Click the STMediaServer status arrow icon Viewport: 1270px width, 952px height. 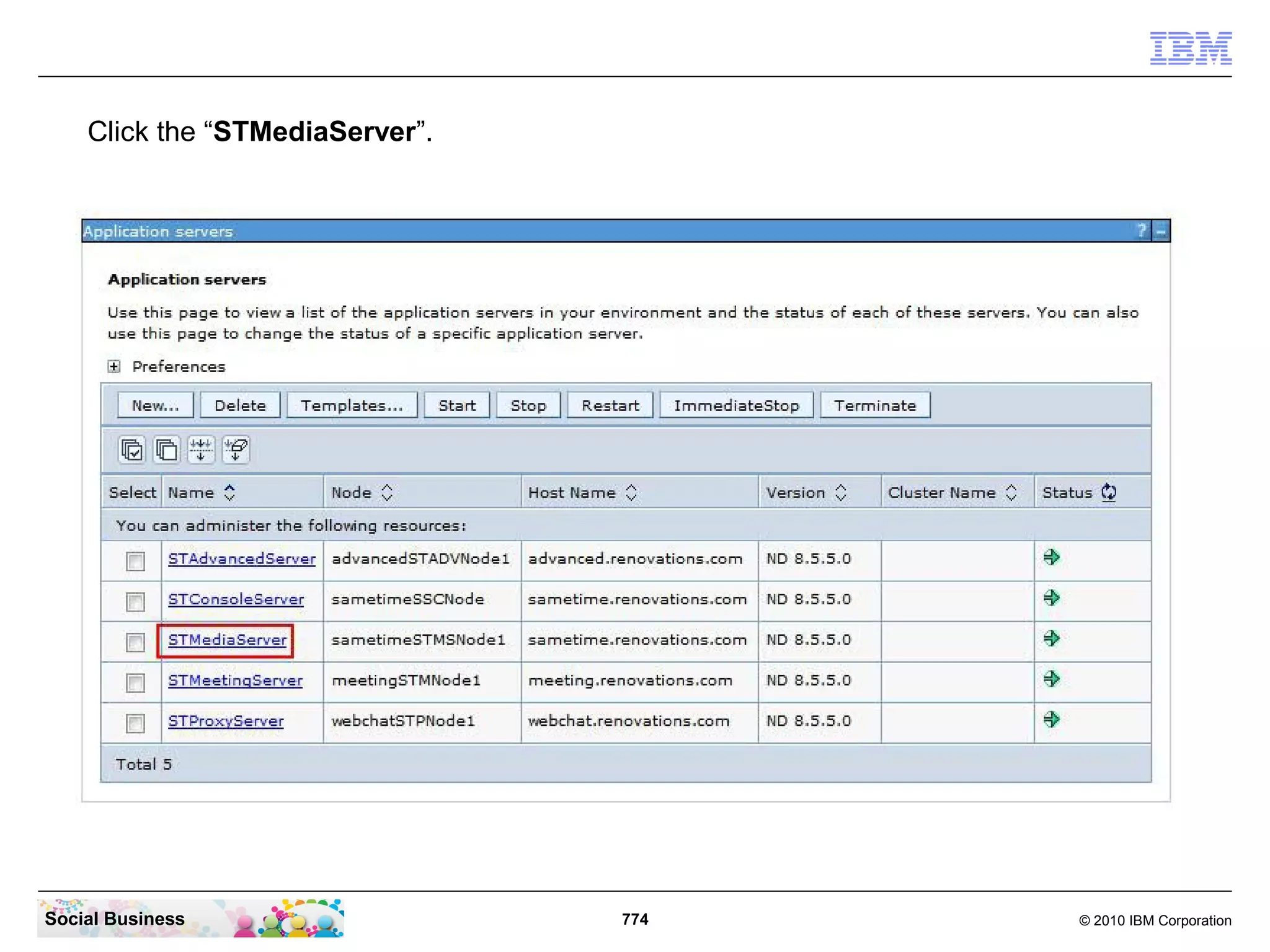(1051, 638)
